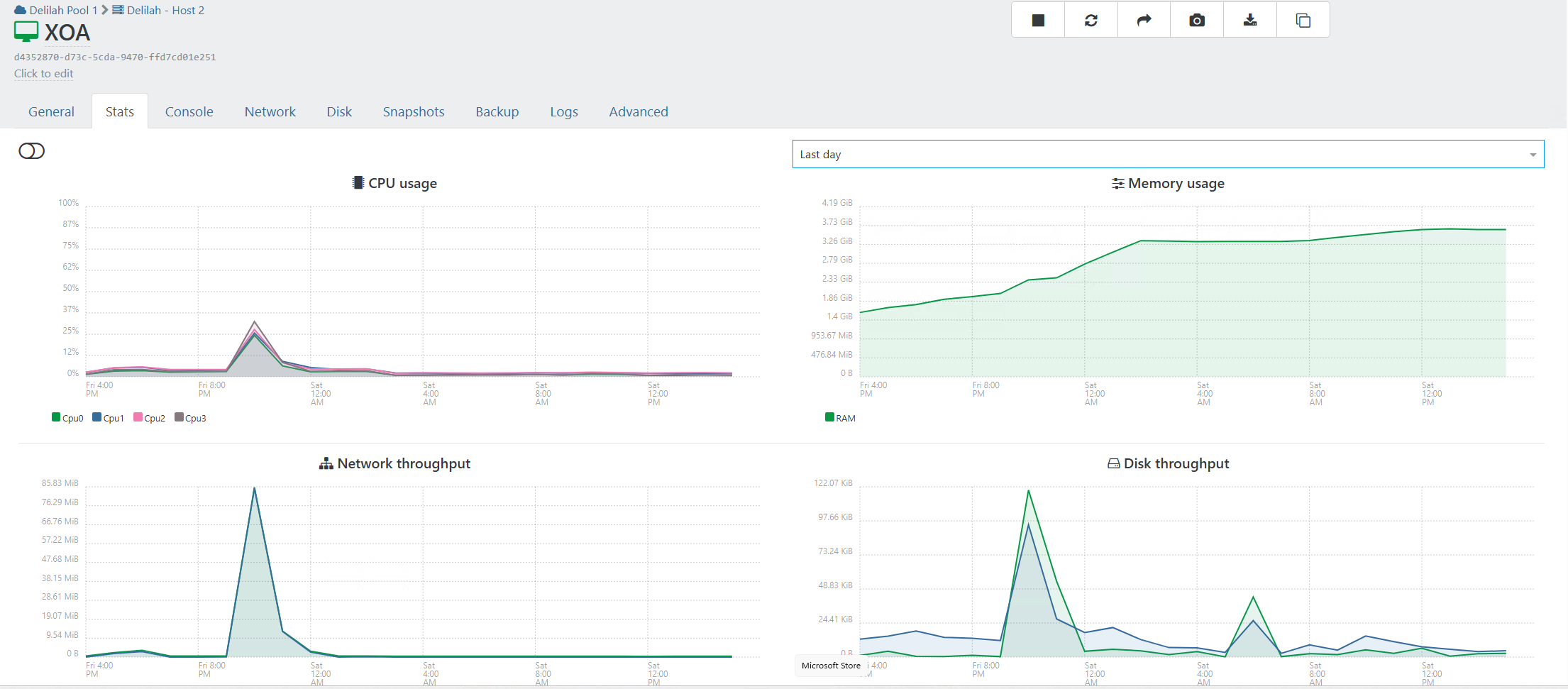This screenshot has width=1568, height=689.
Task: Click 'Click to edit' description field
Action: coord(43,73)
